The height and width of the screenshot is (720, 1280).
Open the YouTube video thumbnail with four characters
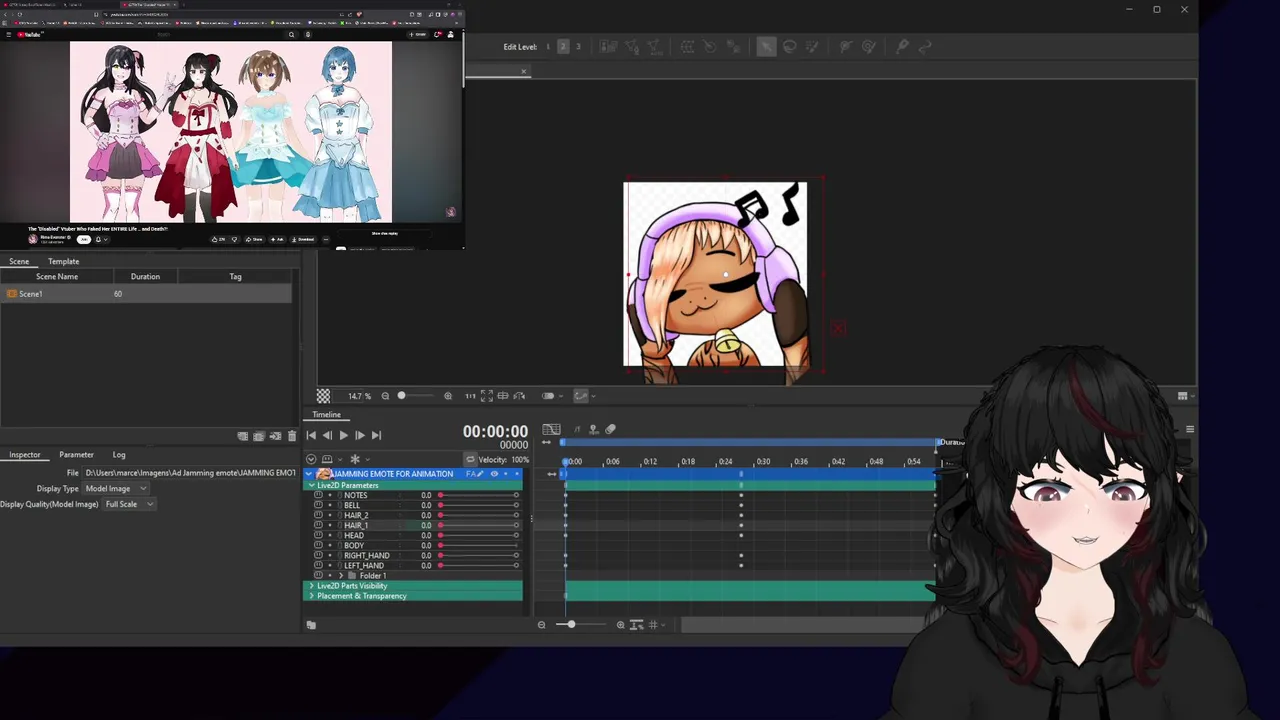[231, 131]
